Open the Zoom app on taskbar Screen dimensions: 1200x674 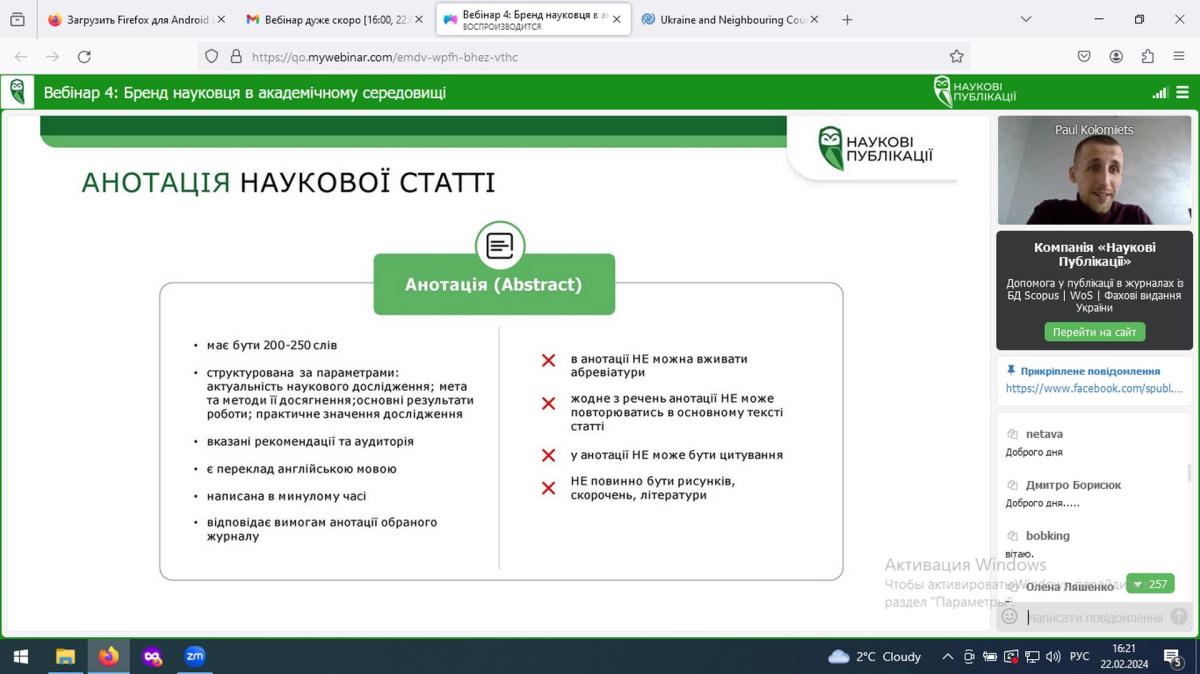tap(195, 657)
